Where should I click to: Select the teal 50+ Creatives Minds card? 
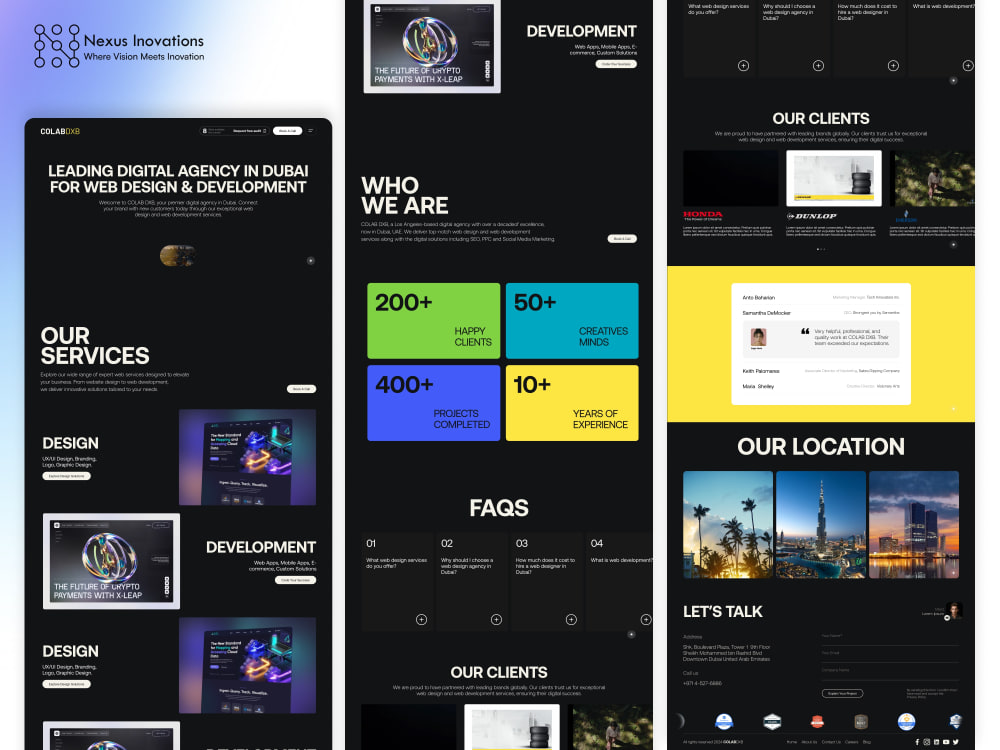point(572,321)
